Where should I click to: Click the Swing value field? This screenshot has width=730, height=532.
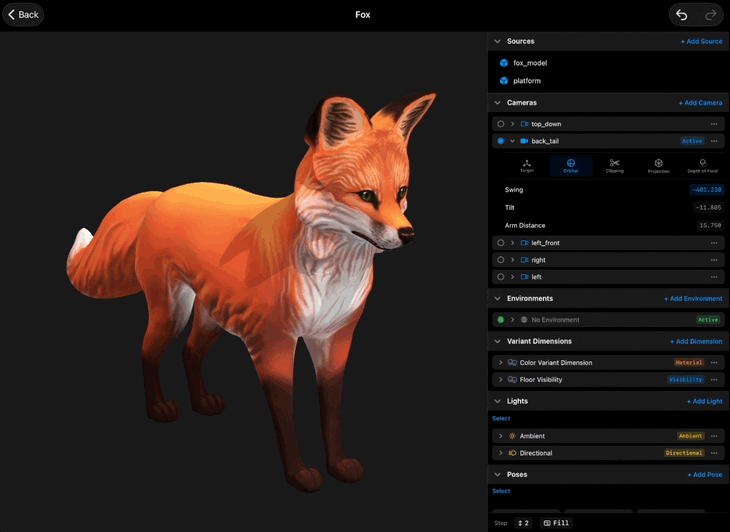706,190
